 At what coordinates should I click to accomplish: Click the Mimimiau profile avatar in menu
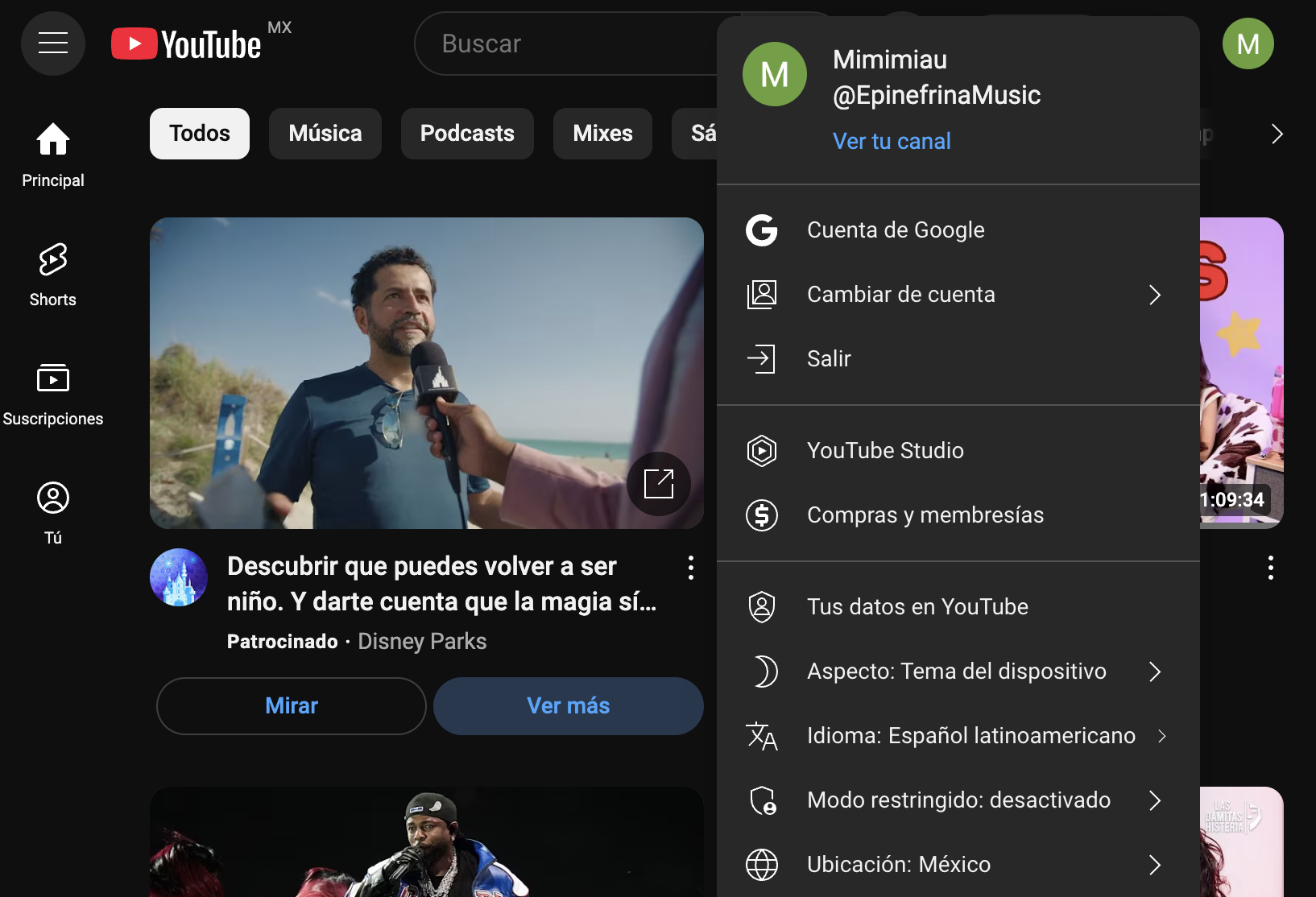pos(775,74)
